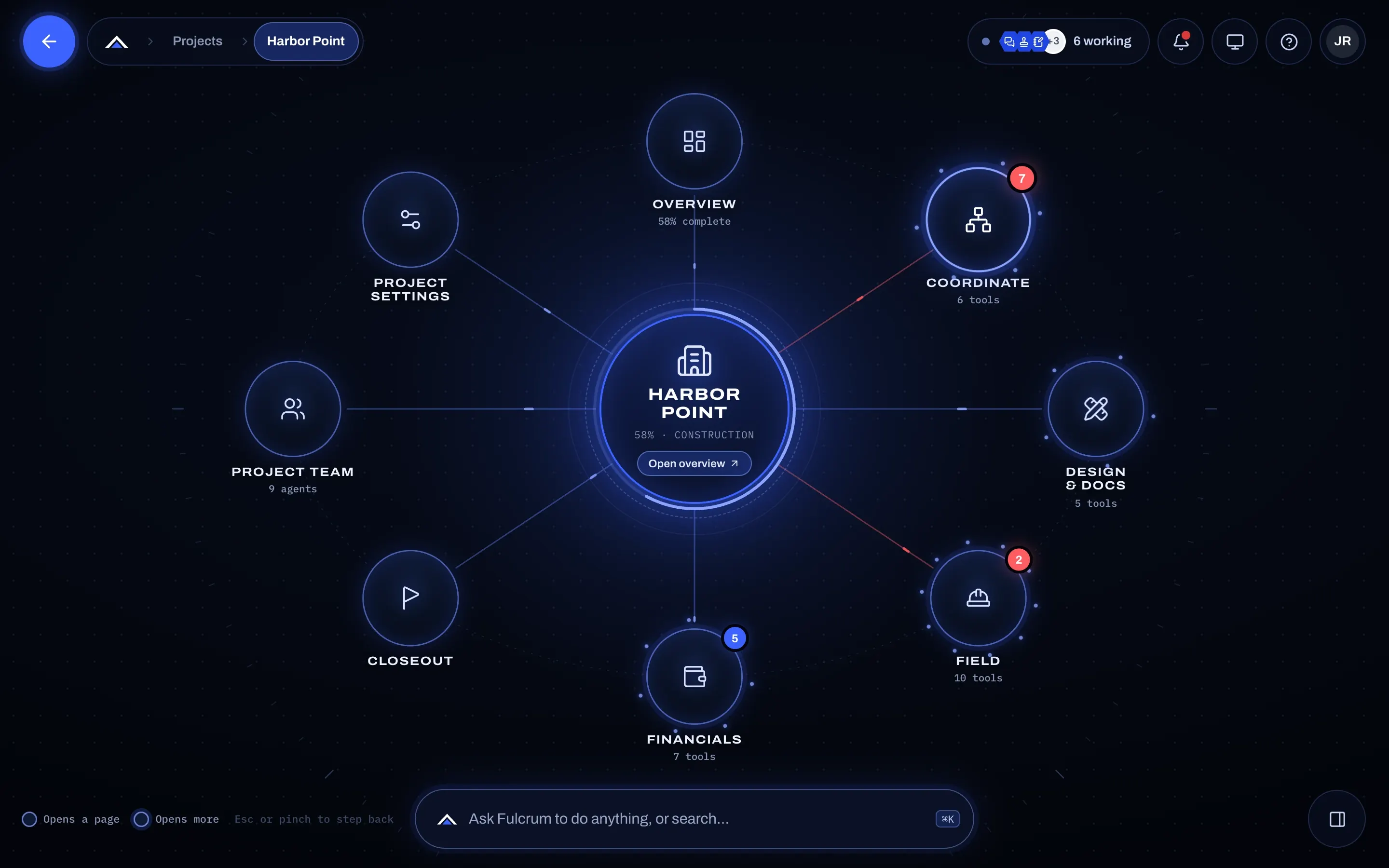Click the Opens a page legend
The image size is (1389, 868).
[70, 819]
